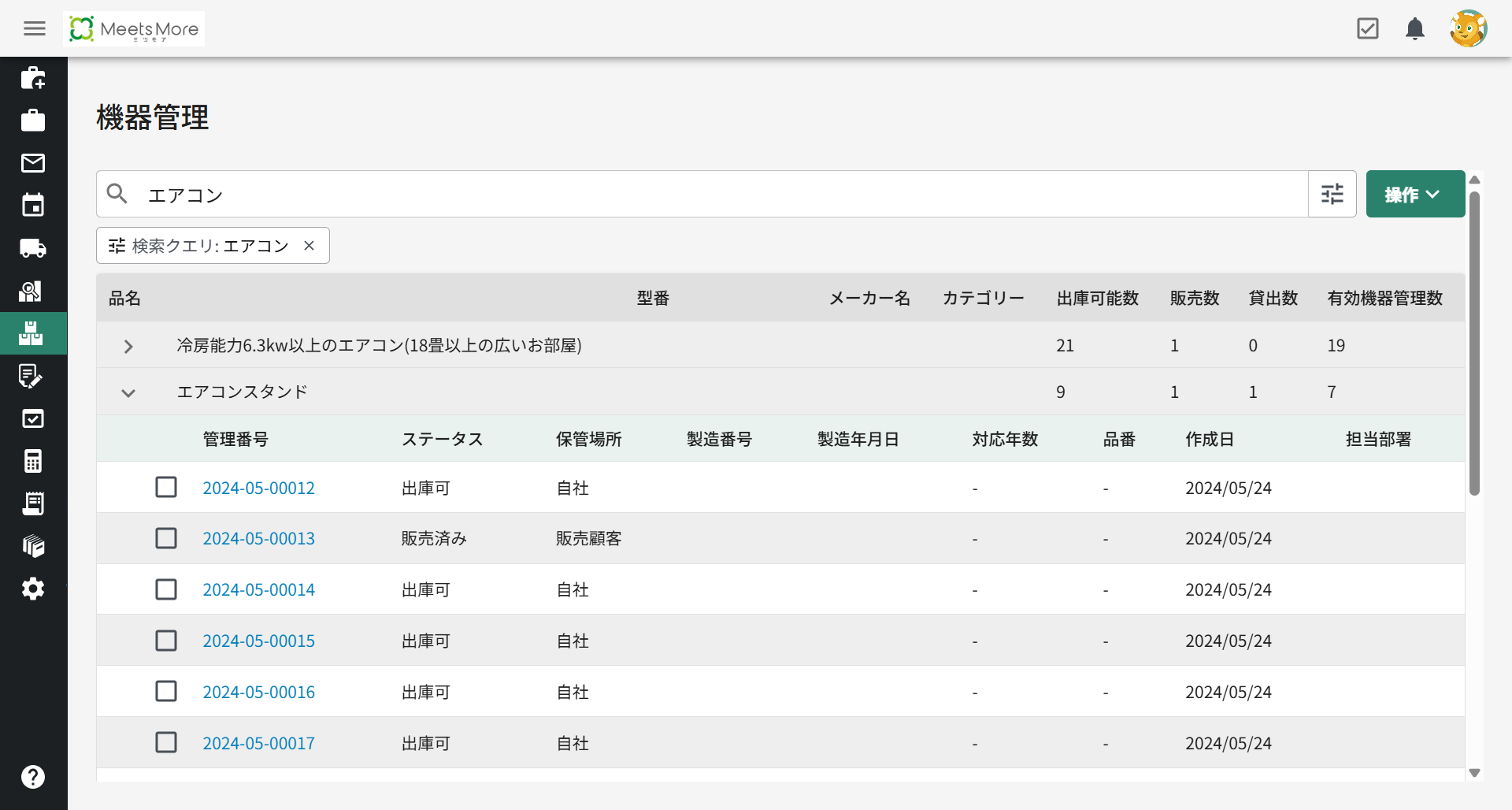The height and width of the screenshot is (810, 1512).
Task: Tick checkbox for 2024-05-00013
Action: [x=166, y=538]
